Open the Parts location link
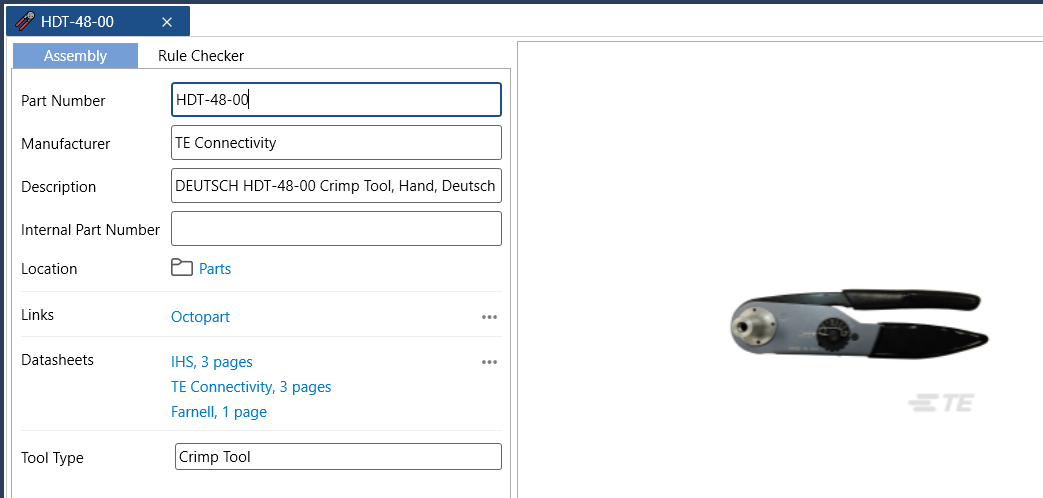 point(215,269)
